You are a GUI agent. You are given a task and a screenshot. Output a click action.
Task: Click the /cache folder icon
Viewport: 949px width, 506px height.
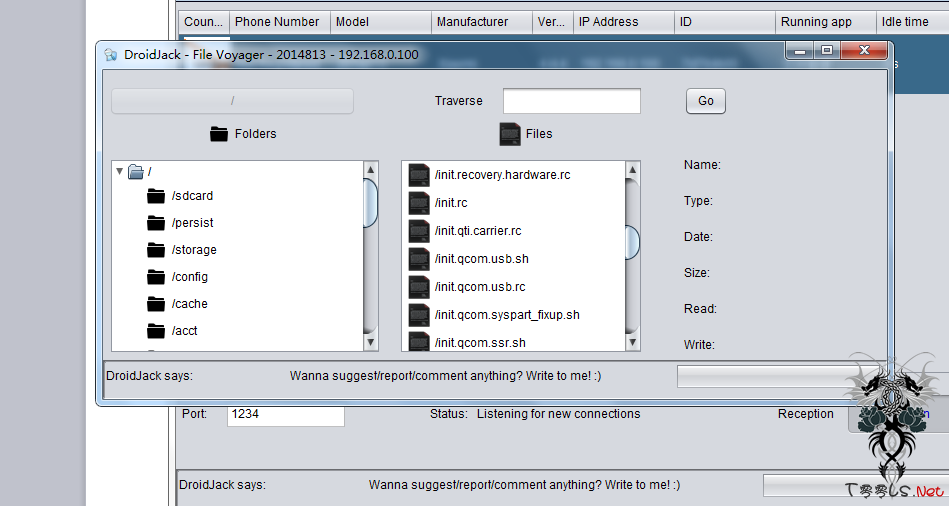click(156, 303)
